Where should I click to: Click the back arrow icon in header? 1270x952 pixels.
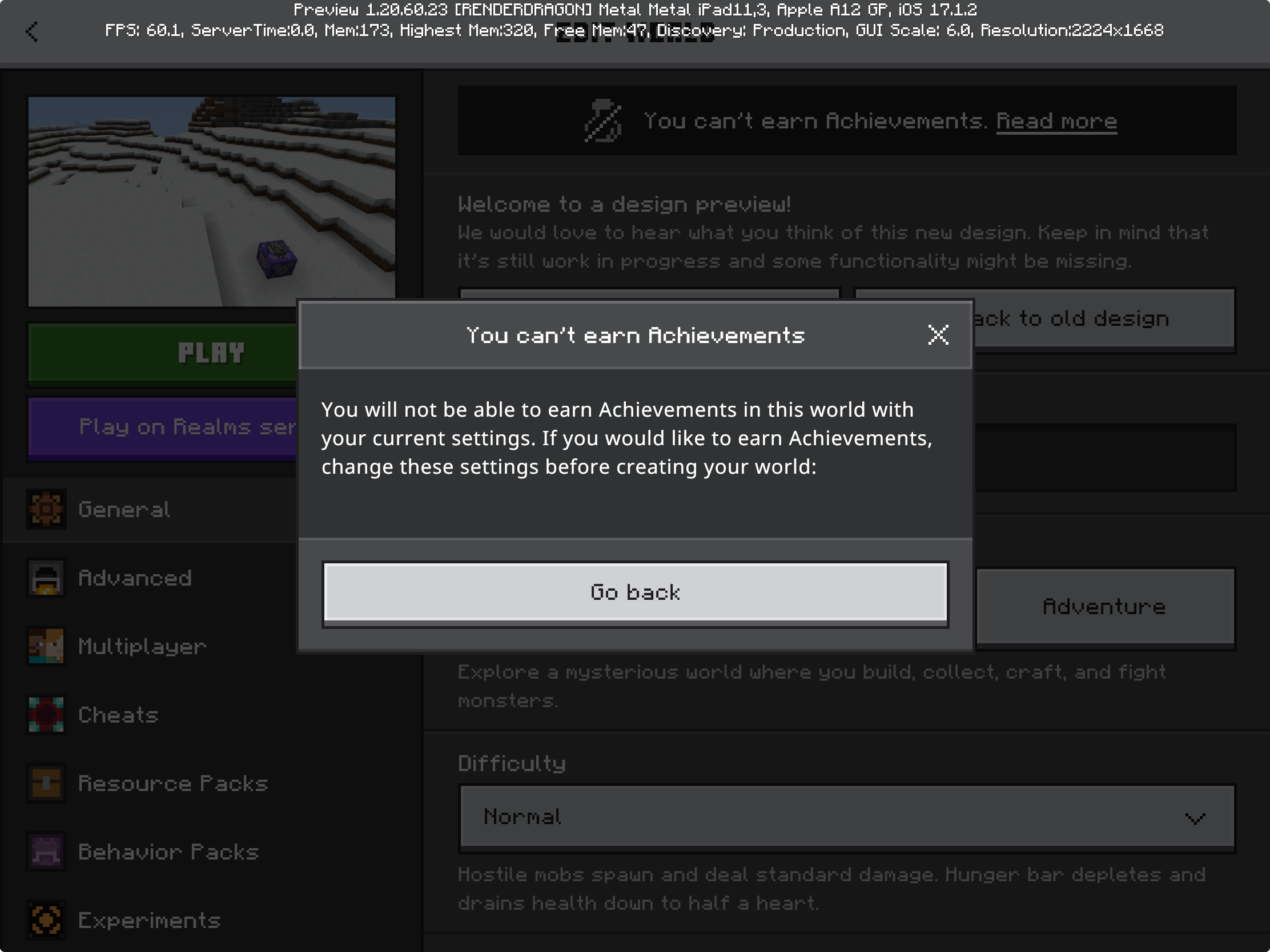coord(32,31)
